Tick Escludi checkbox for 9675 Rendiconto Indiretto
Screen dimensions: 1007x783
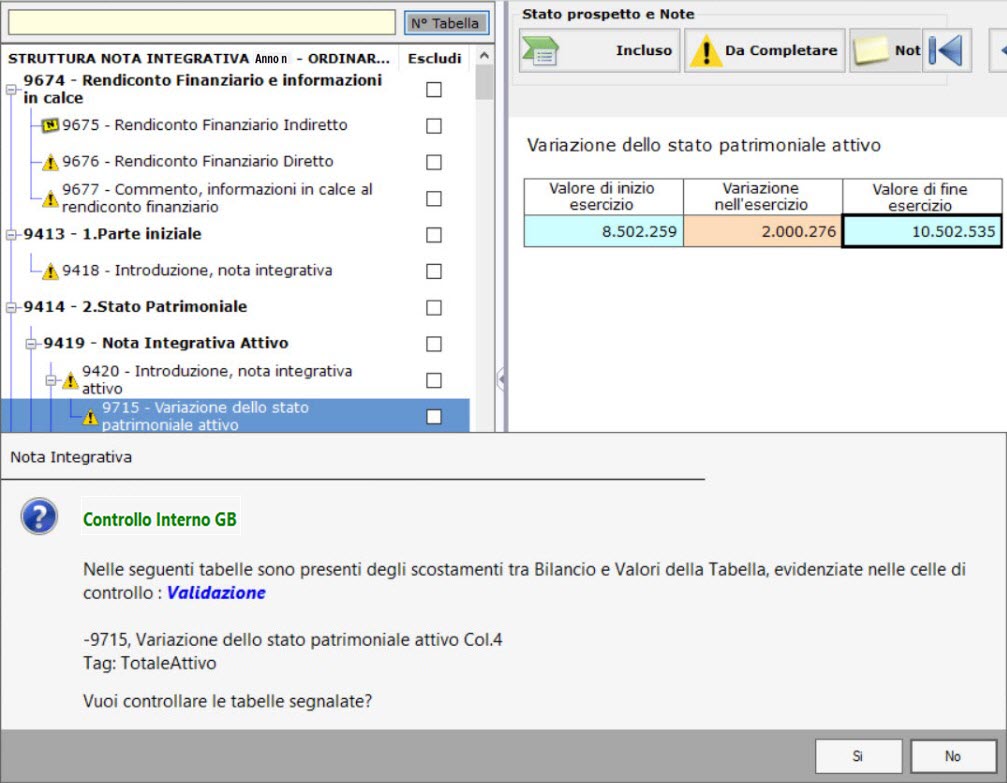(x=434, y=126)
